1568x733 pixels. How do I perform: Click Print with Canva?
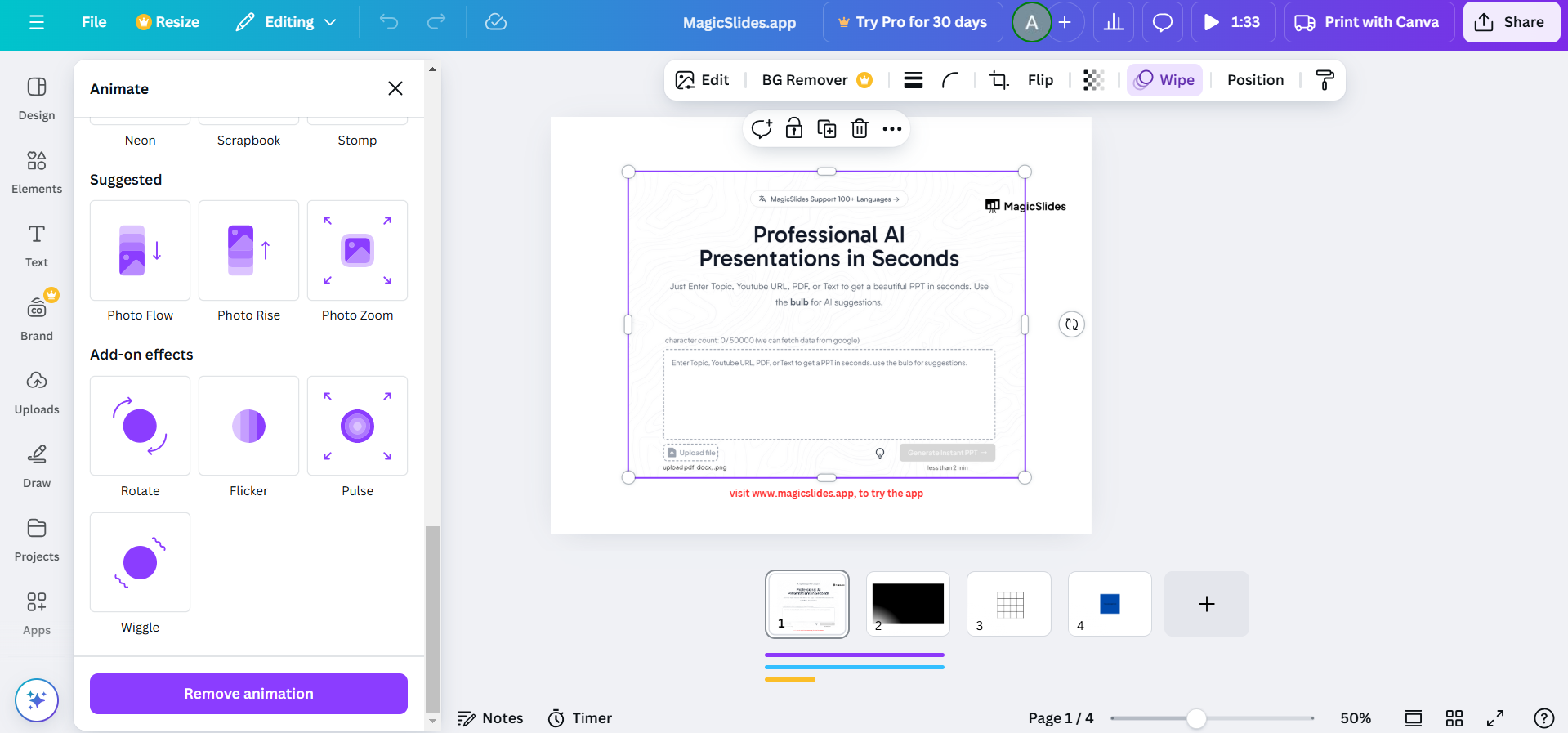(1369, 22)
